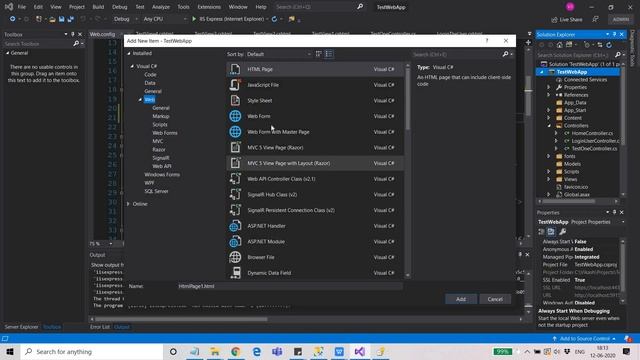Expand the Online node
The height and width of the screenshot is (360, 640).
[x=128, y=204]
